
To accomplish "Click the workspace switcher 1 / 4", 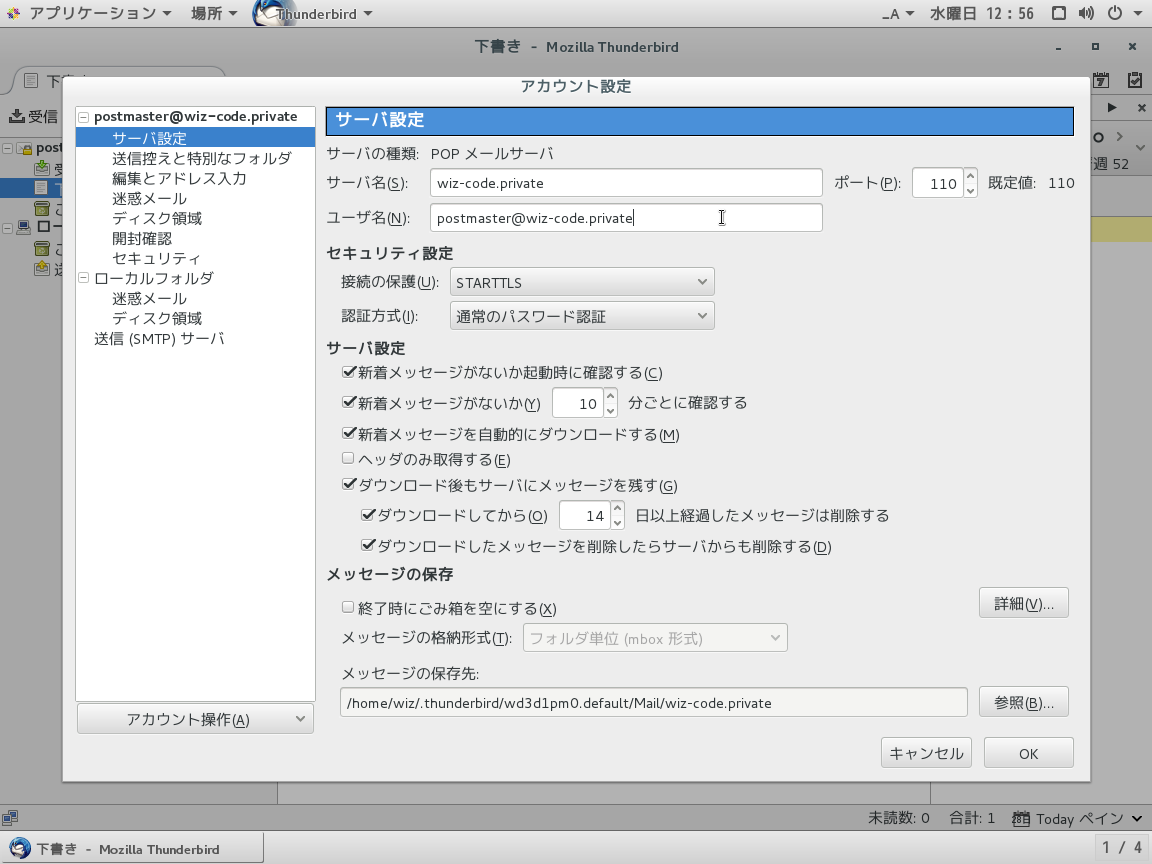I will (x=1121, y=849).
